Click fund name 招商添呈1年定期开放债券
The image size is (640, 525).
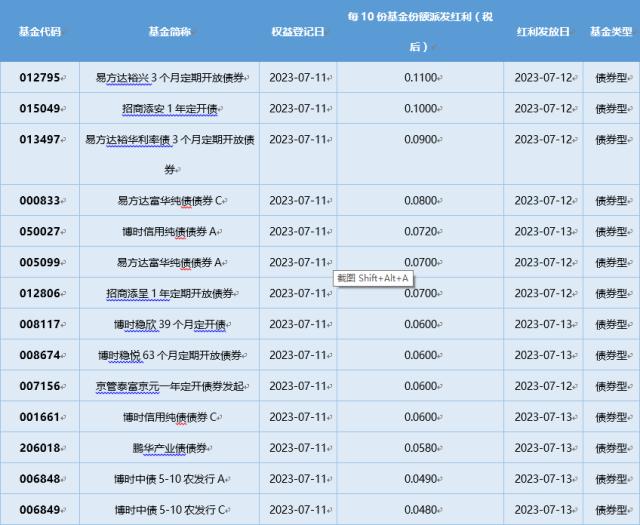click(x=169, y=294)
